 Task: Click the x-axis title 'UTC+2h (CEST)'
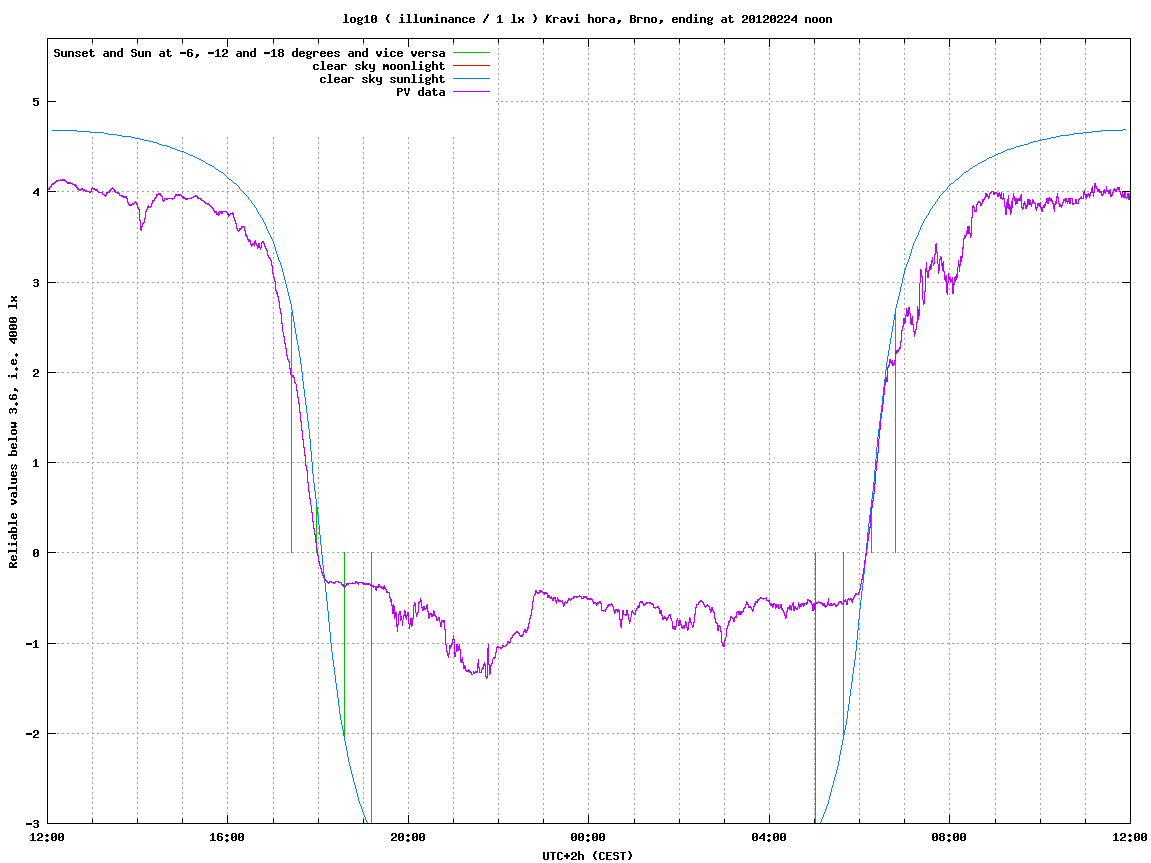point(587,856)
